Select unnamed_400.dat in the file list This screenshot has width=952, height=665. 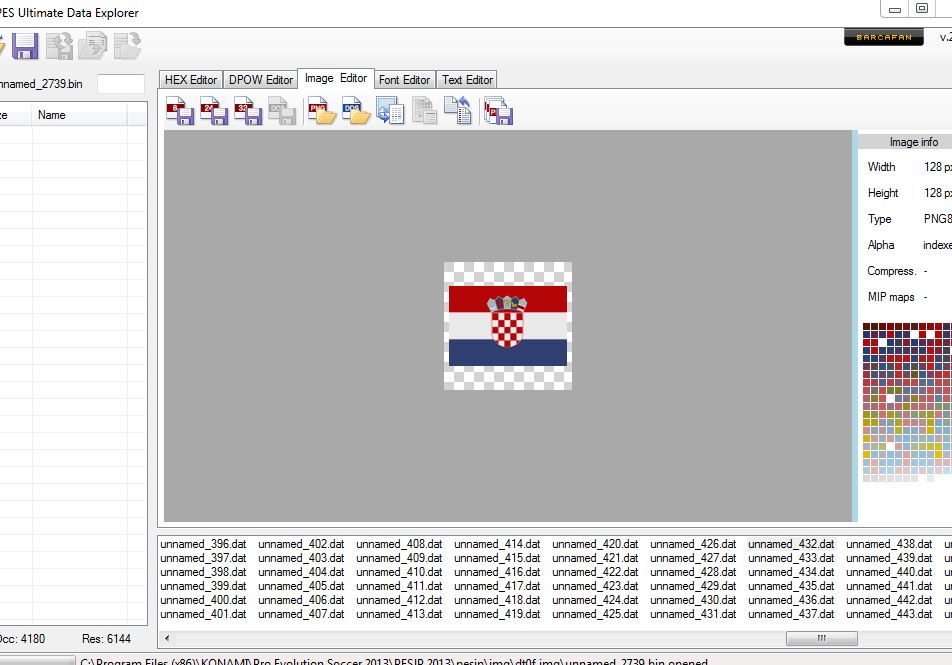[x=203, y=600]
